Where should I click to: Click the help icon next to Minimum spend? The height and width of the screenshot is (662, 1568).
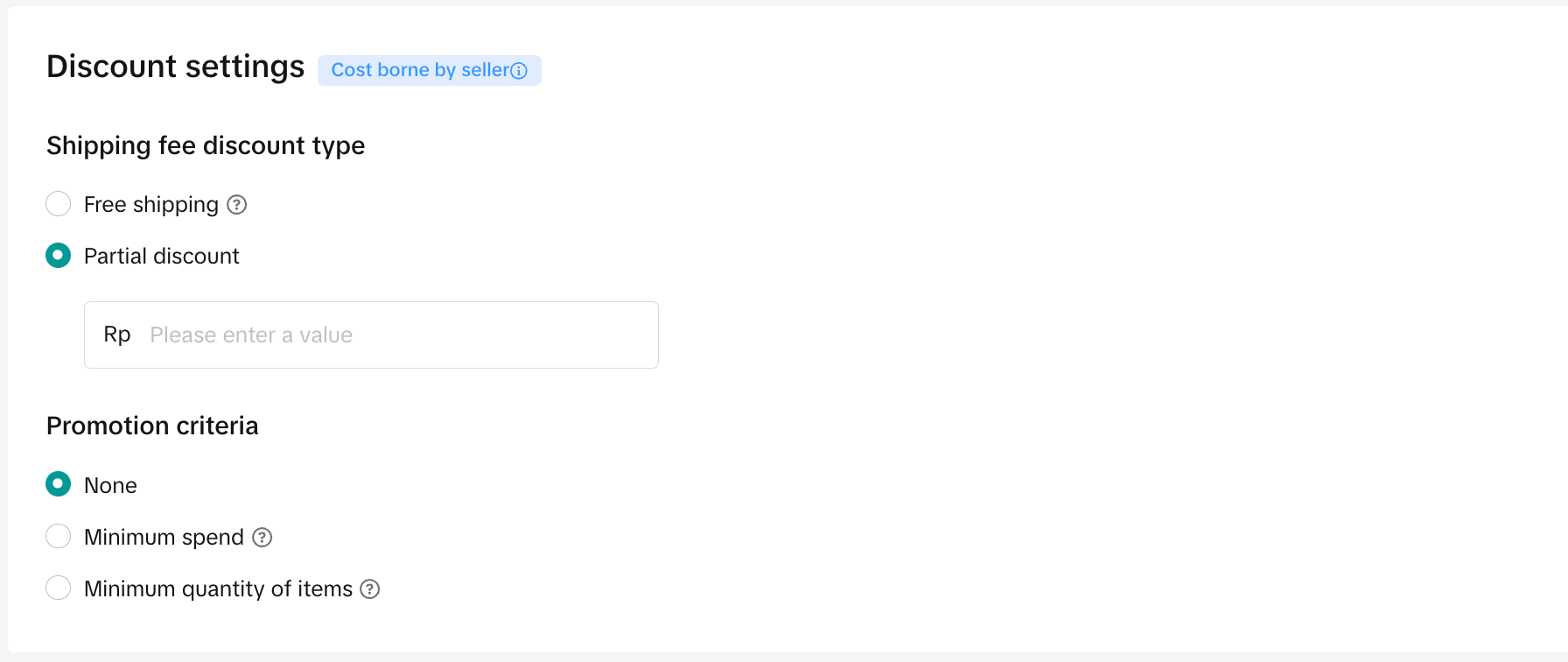262,538
